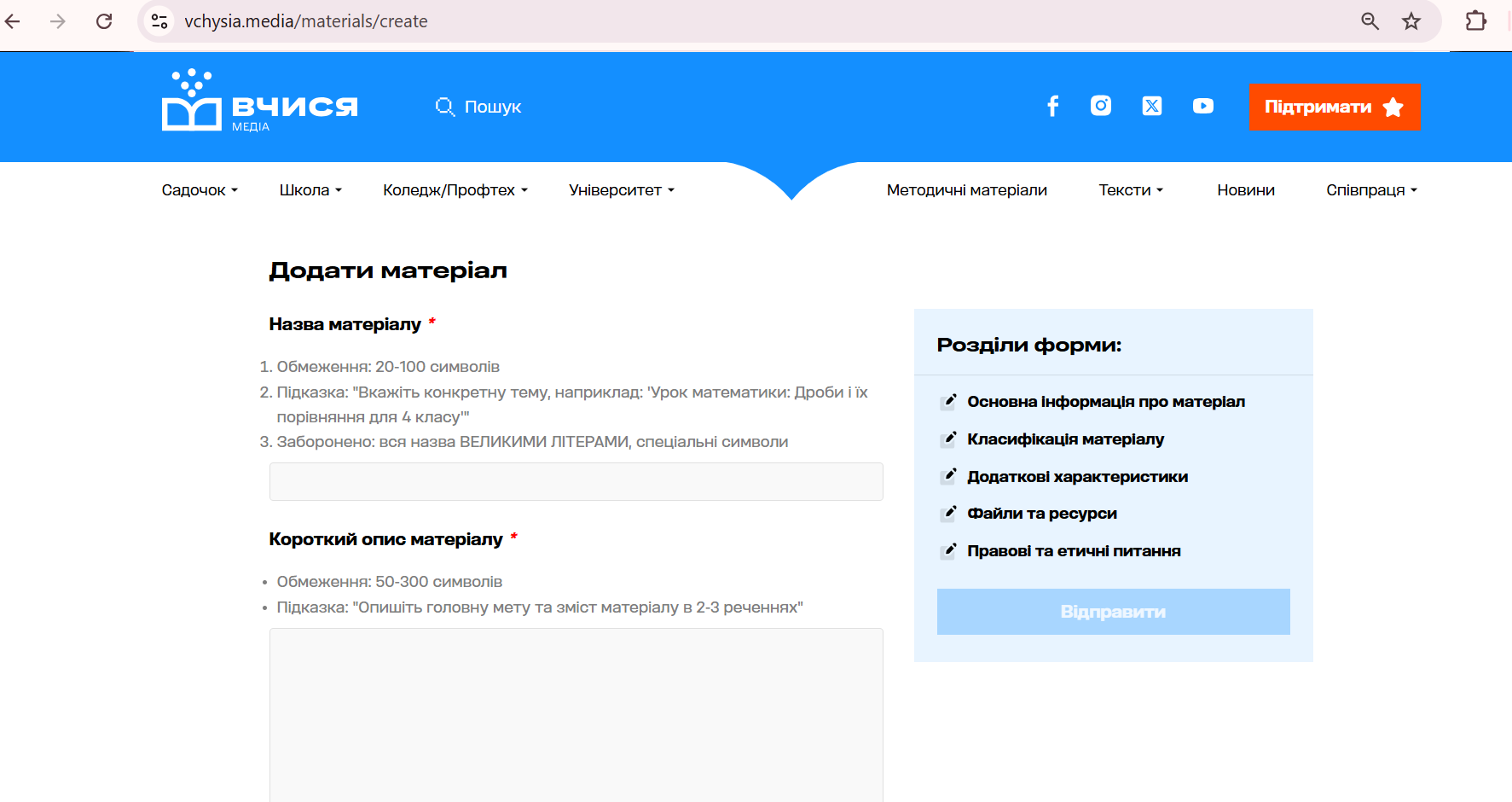Click the pencil icon beside Основна інформація про матеріал
This screenshot has height=802, width=1512.
point(948,402)
